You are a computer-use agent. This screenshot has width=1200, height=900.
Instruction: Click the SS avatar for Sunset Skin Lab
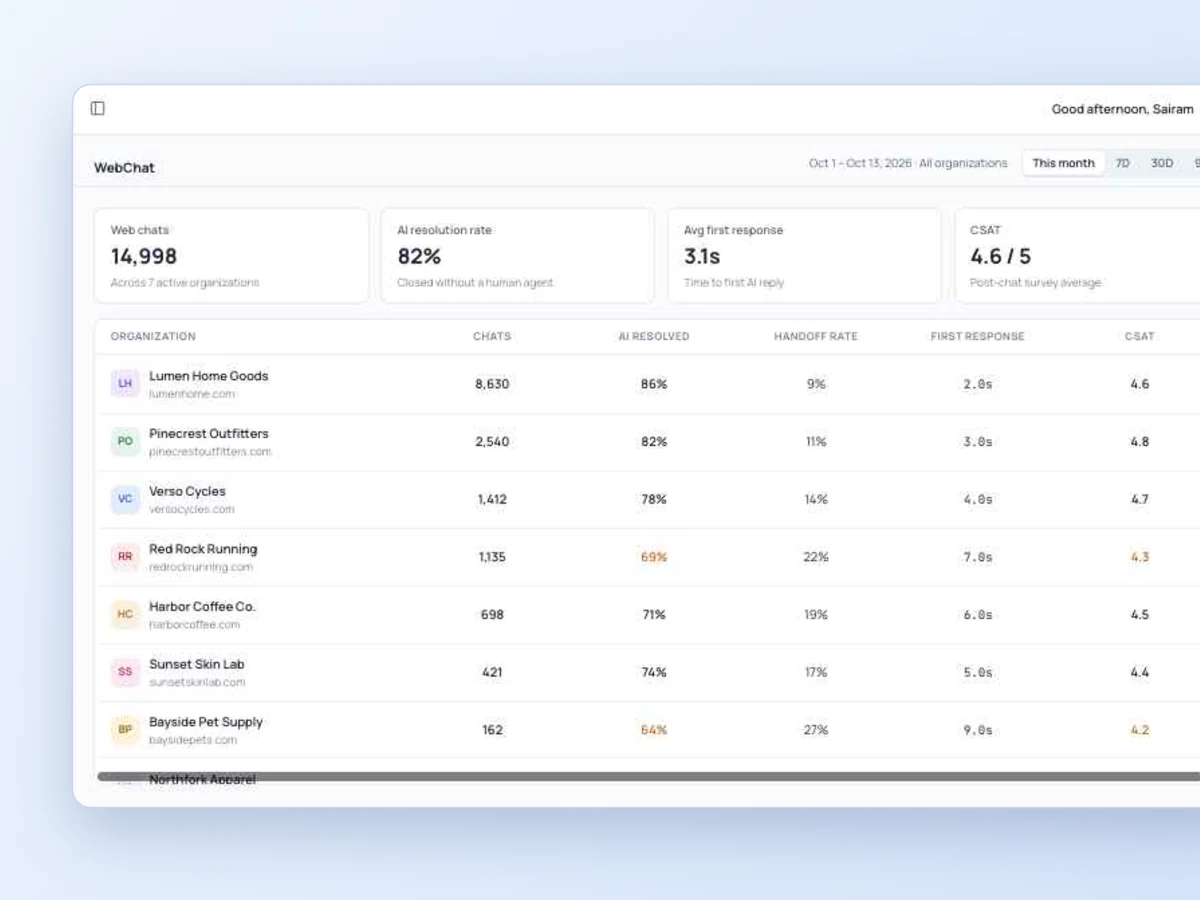pyautogui.click(x=125, y=672)
